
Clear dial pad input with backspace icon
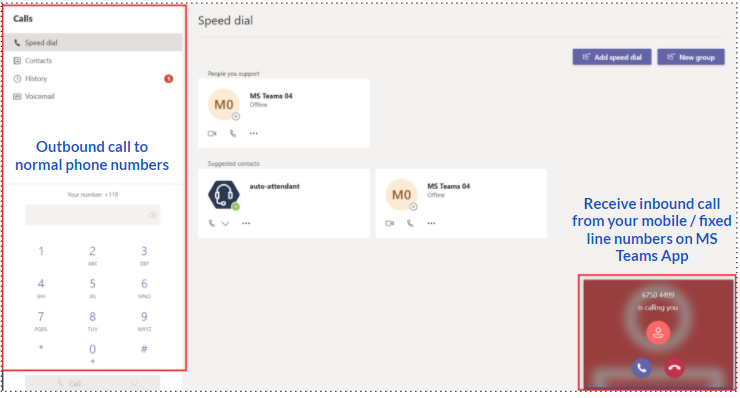click(152, 215)
